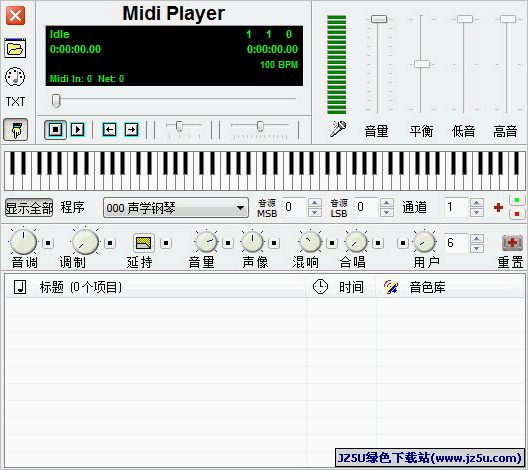This screenshot has height=470, width=528.
Task: Open a MIDI file with folder icon
Action: pos(15,48)
